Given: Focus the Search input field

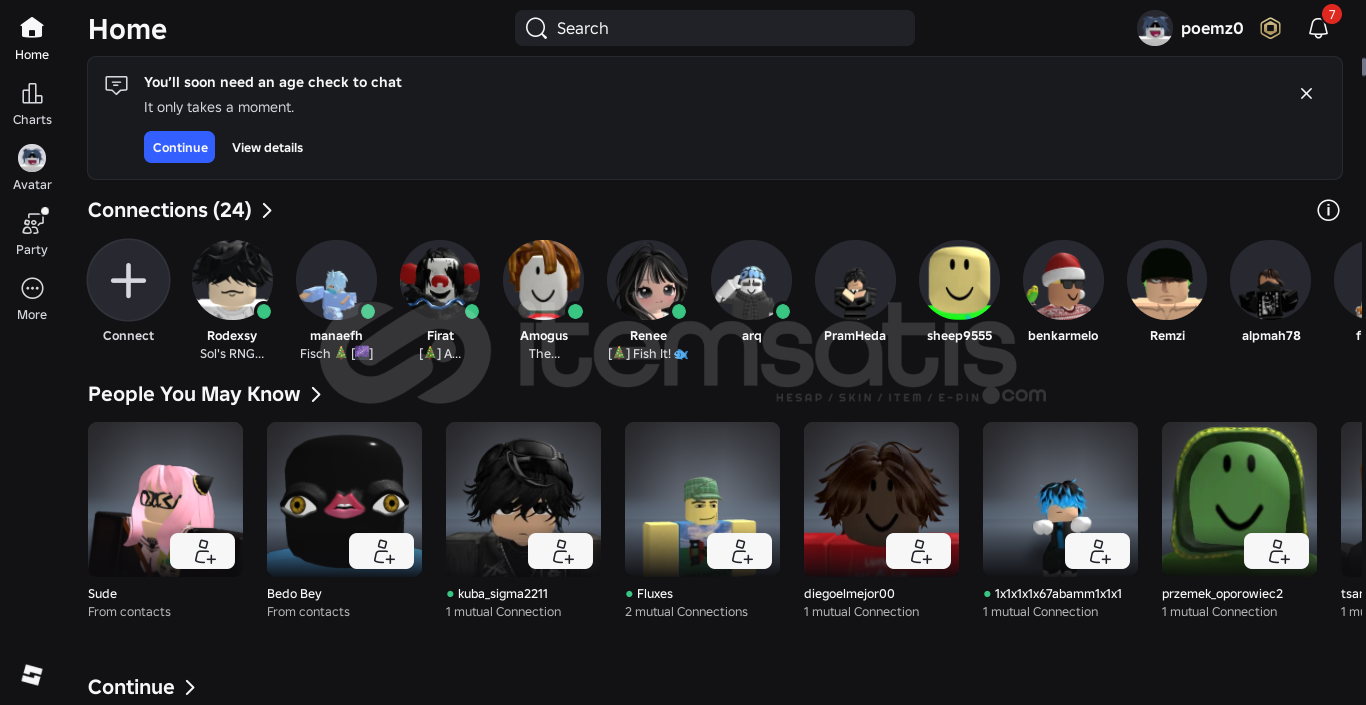Looking at the screenshot, I should coord(715,28).
